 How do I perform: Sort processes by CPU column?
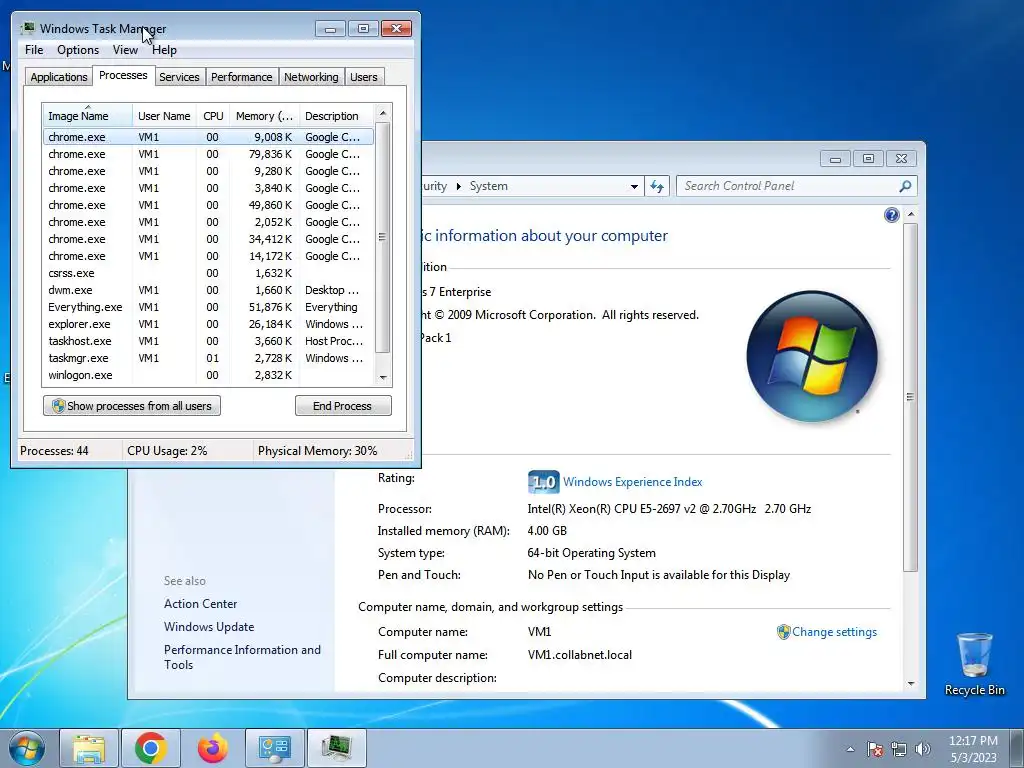213,116
